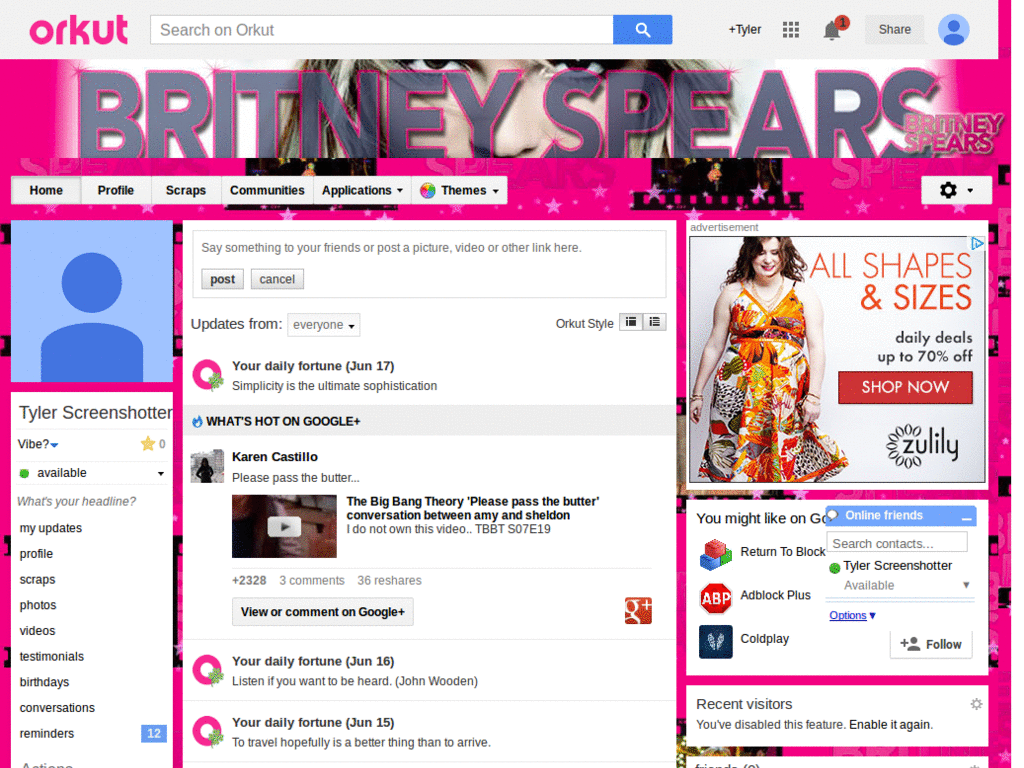Viewport: 1024px width, 768px height.
Task: Focus the Search on Orkut field
Action: tap(381, 30)
